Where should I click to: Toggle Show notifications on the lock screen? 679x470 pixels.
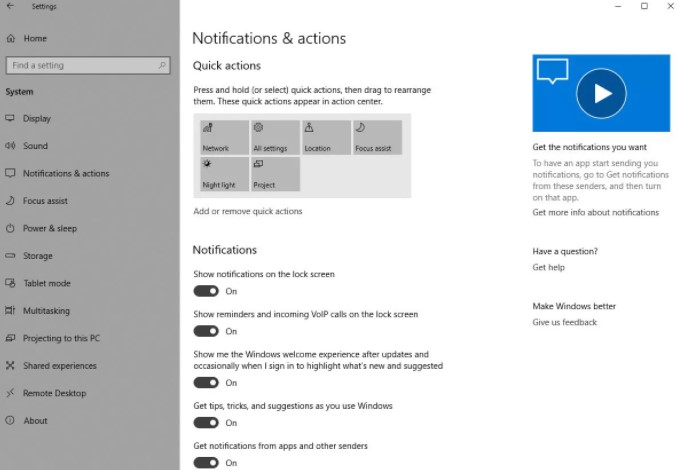click(x=206, y=291)
